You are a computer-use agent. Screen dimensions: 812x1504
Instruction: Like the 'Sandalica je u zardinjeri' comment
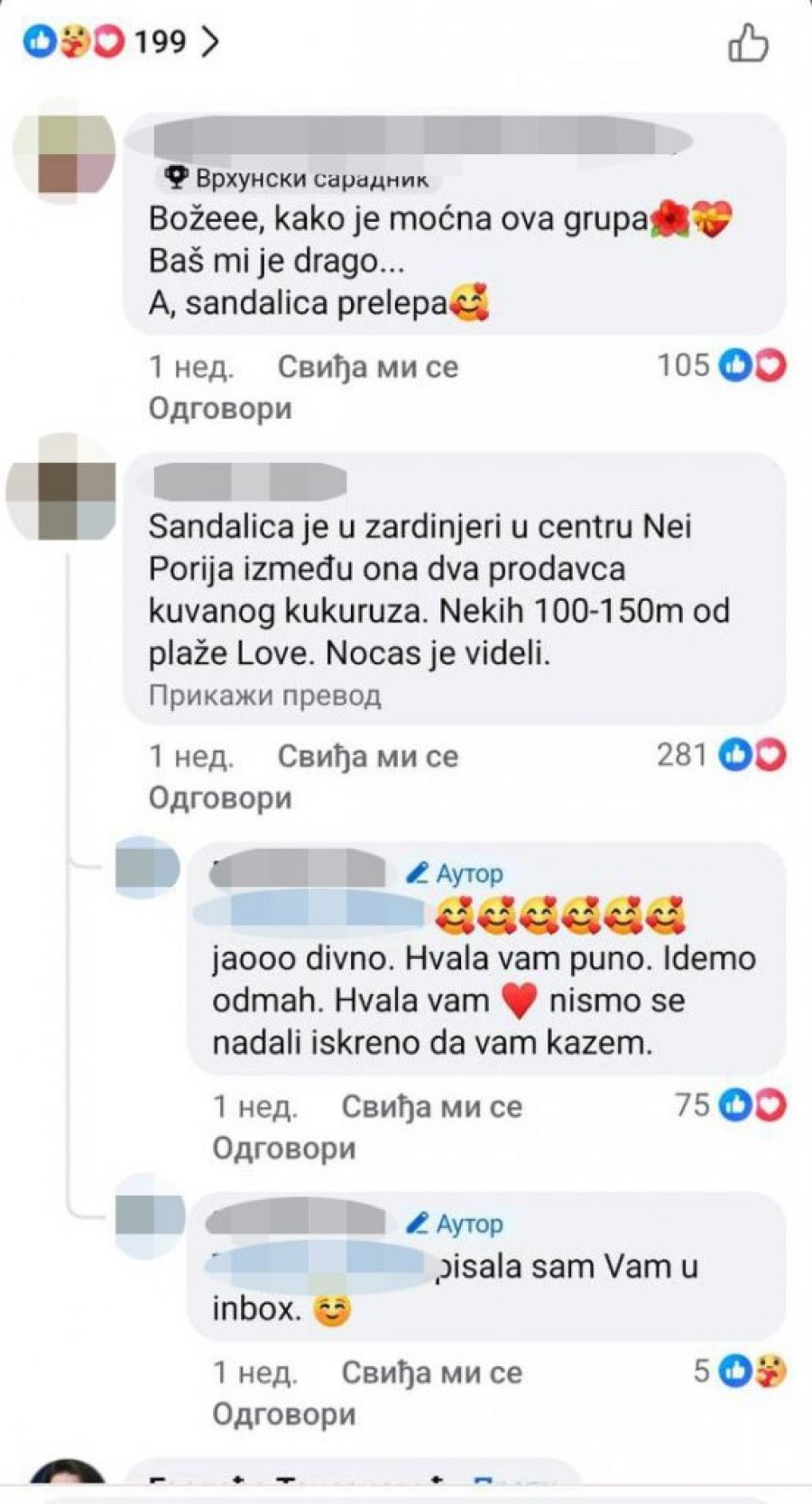tap(367, 757)
